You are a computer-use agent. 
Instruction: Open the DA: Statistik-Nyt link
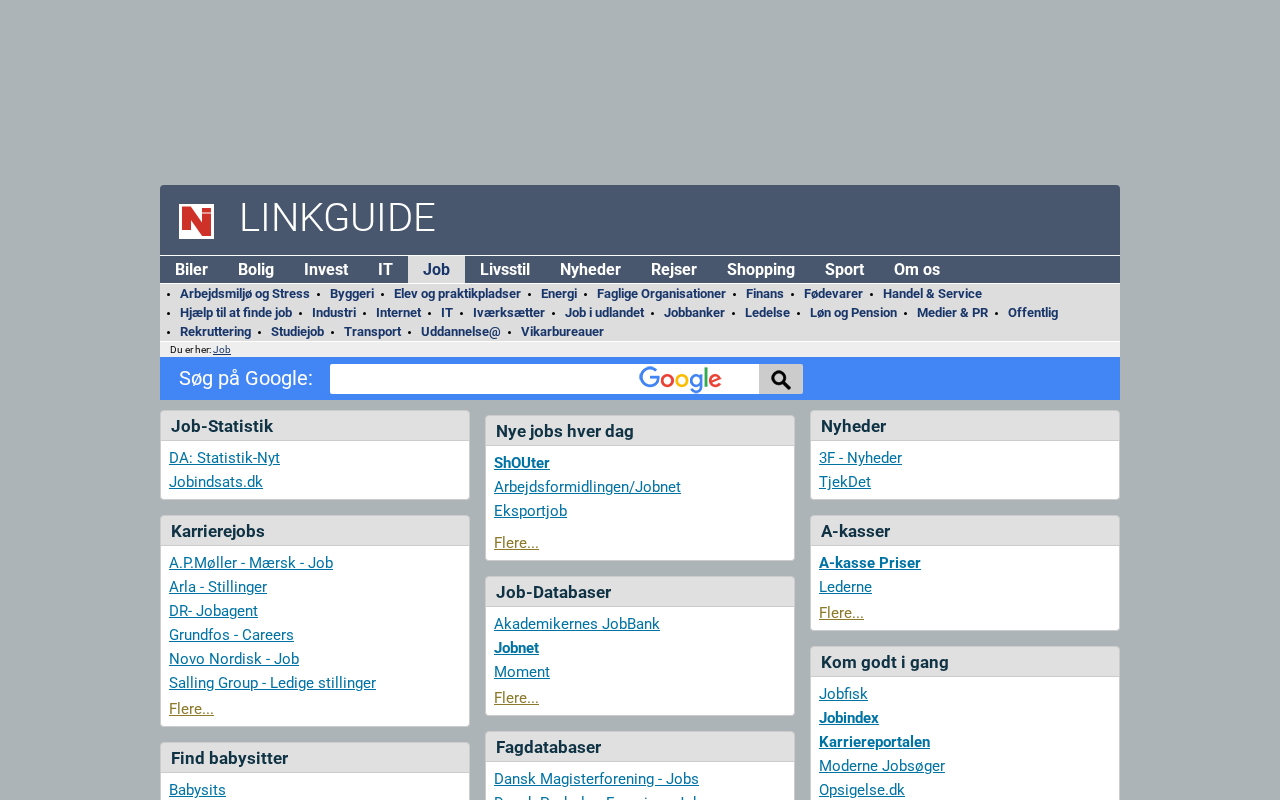[x=224, y=458]
